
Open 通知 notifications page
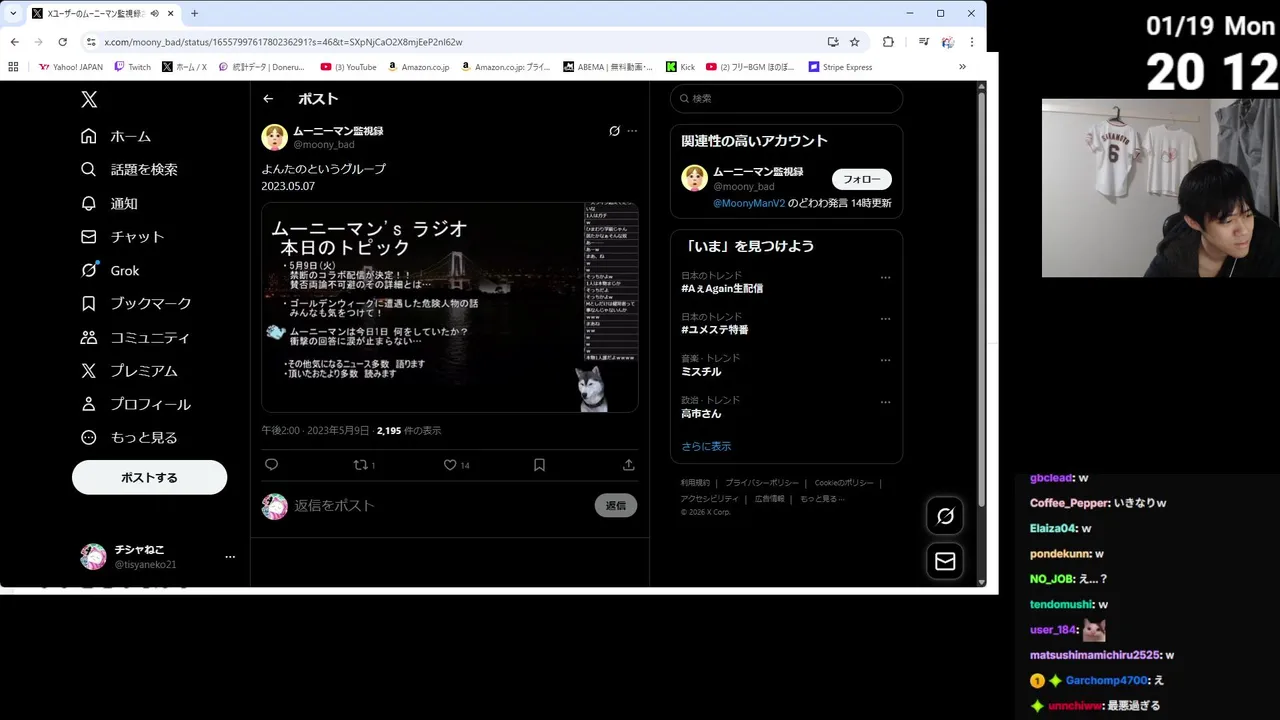tap(109, 203)
